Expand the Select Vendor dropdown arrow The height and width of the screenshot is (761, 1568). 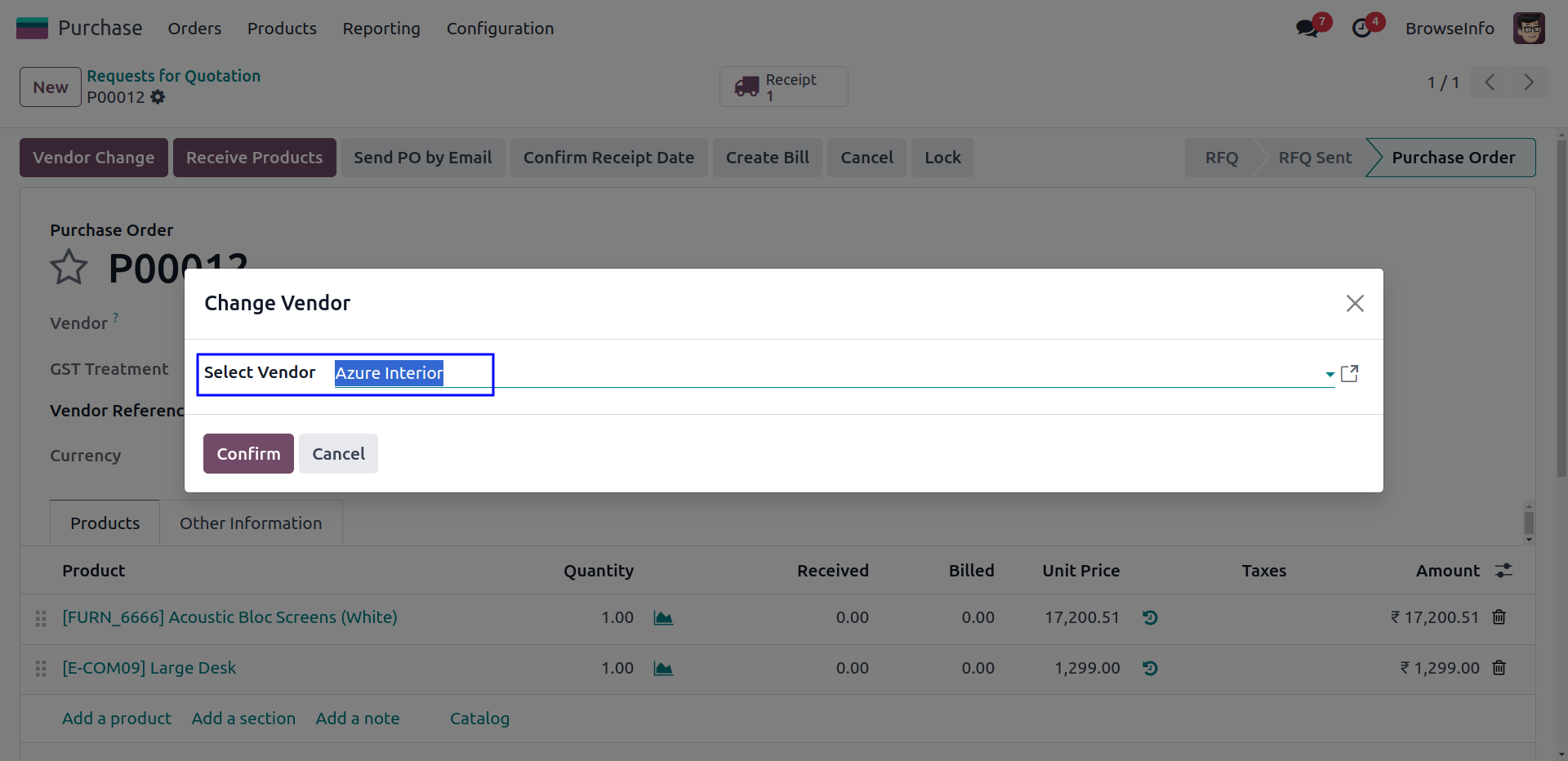point(1330,374)
